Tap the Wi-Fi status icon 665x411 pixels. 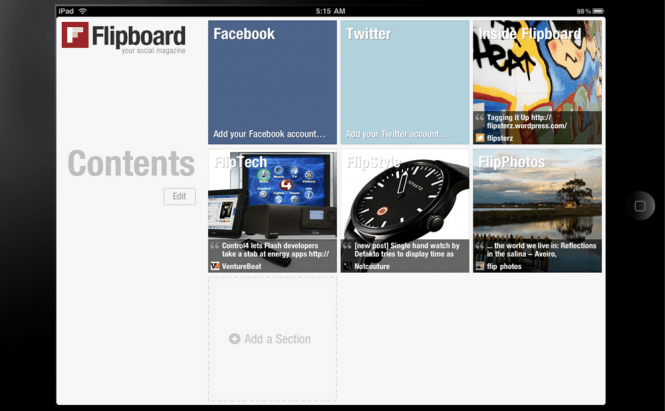pos(83,11)
